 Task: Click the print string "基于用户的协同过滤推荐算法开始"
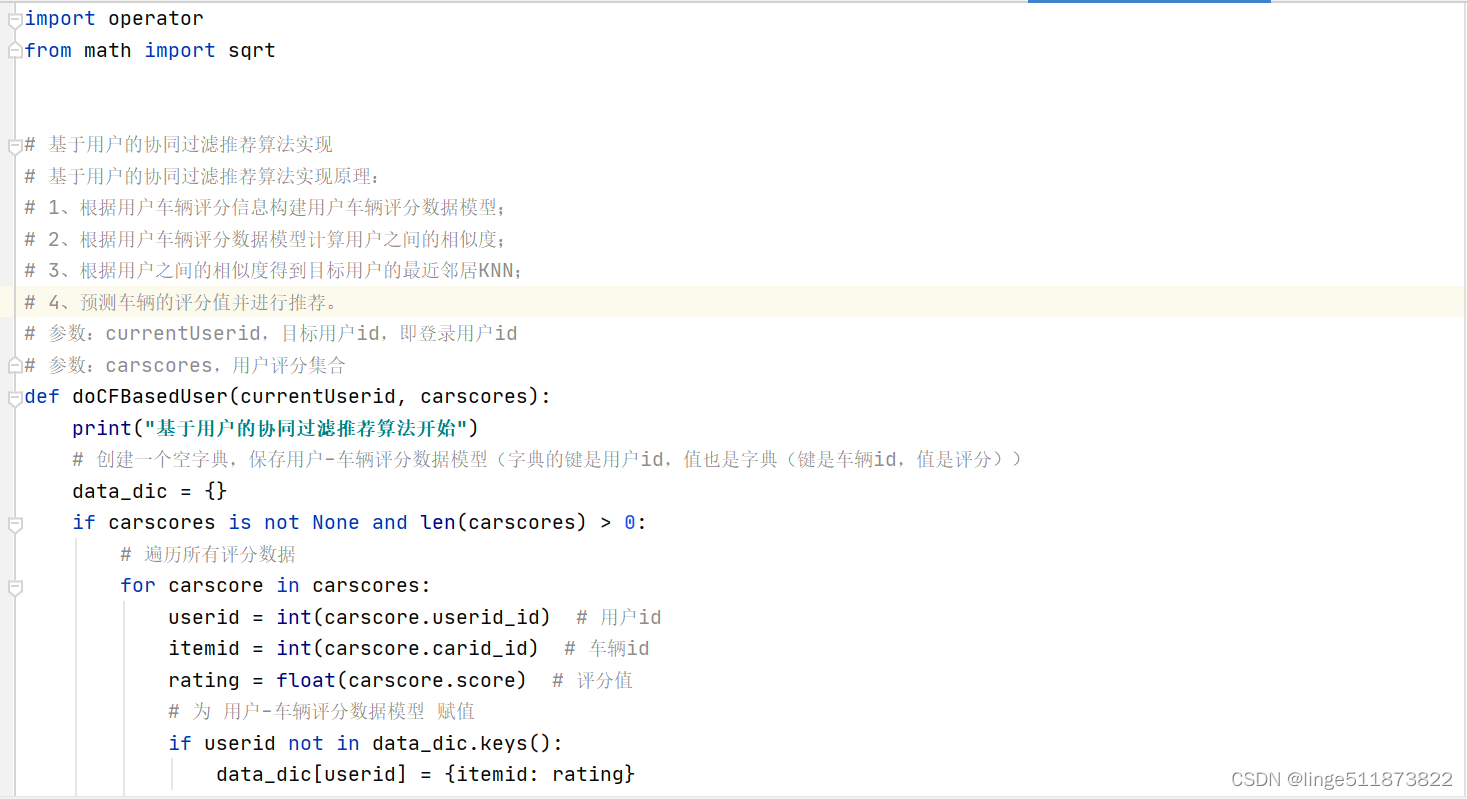[x=306, y=428]
